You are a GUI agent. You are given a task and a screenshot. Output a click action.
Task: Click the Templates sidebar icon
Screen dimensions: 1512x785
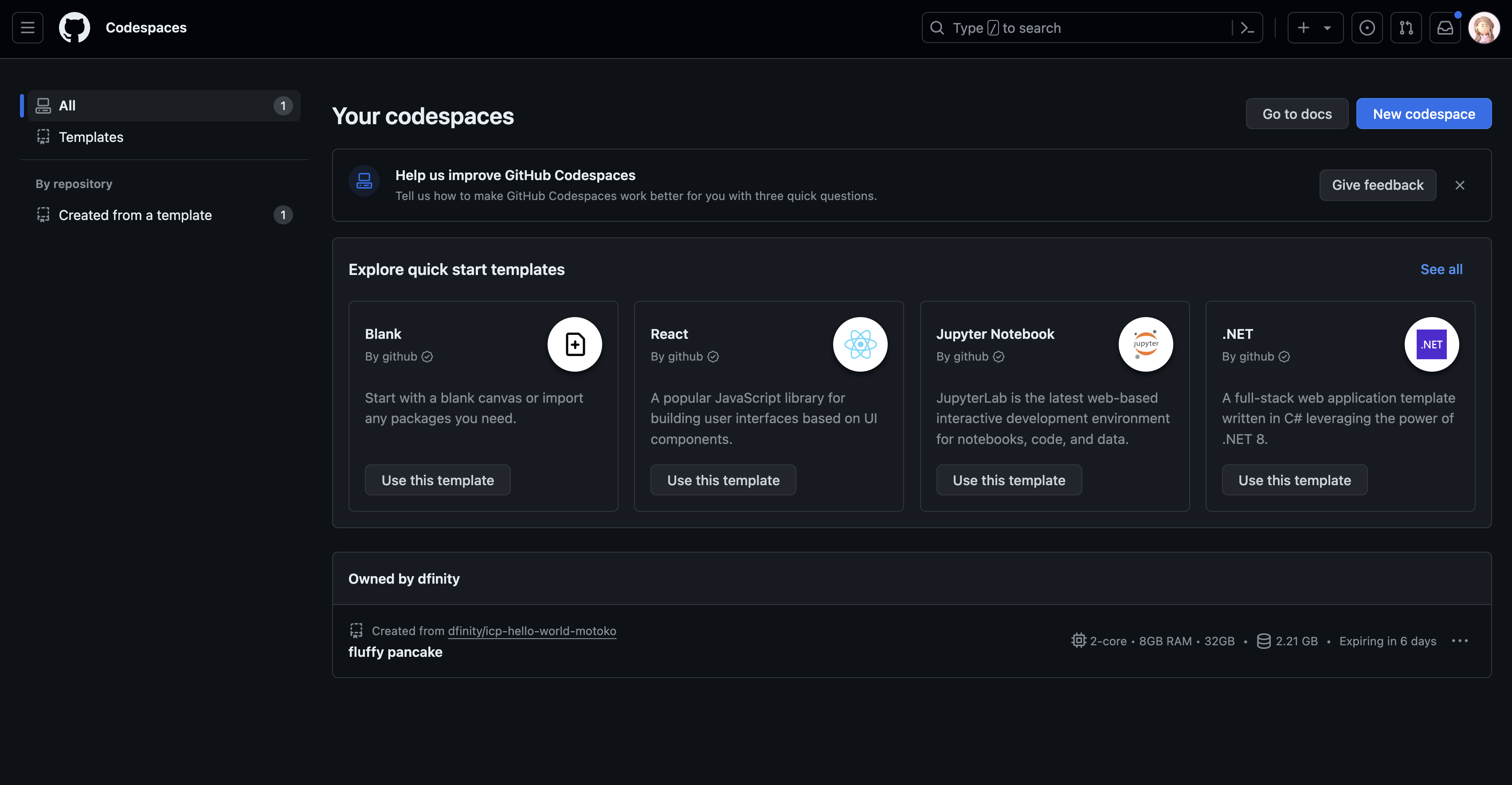43,137
